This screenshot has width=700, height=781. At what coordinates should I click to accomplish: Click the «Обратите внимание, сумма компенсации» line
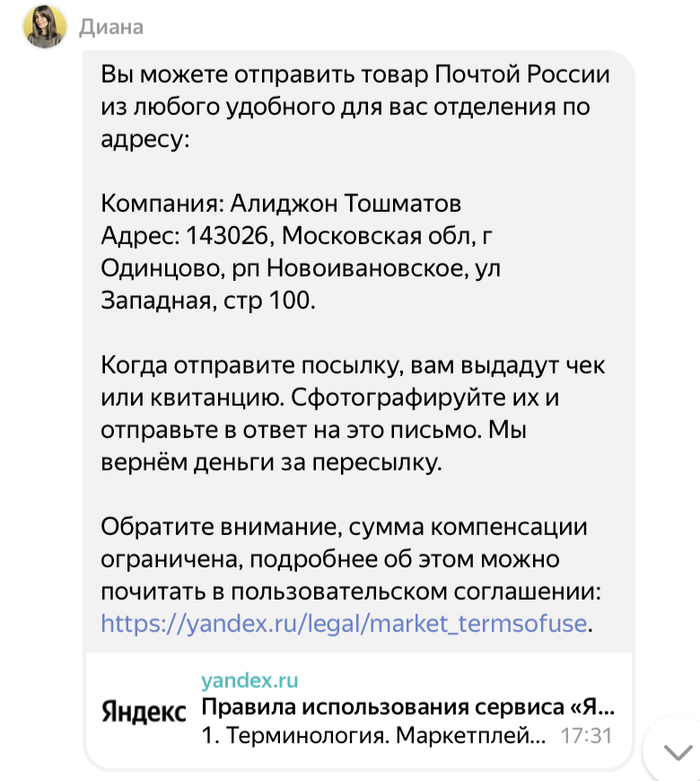point(344,527)
